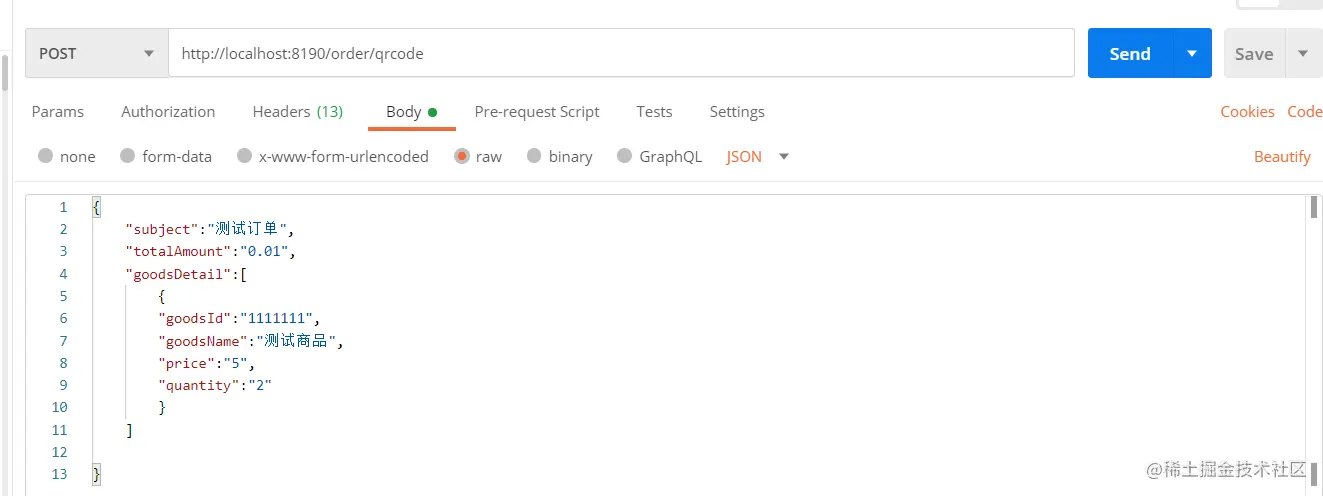Image resolution: width=1323 pixels, height=496 pixels.
Task: Open the Send button dropdown arrow
Action: point(1191,54)
